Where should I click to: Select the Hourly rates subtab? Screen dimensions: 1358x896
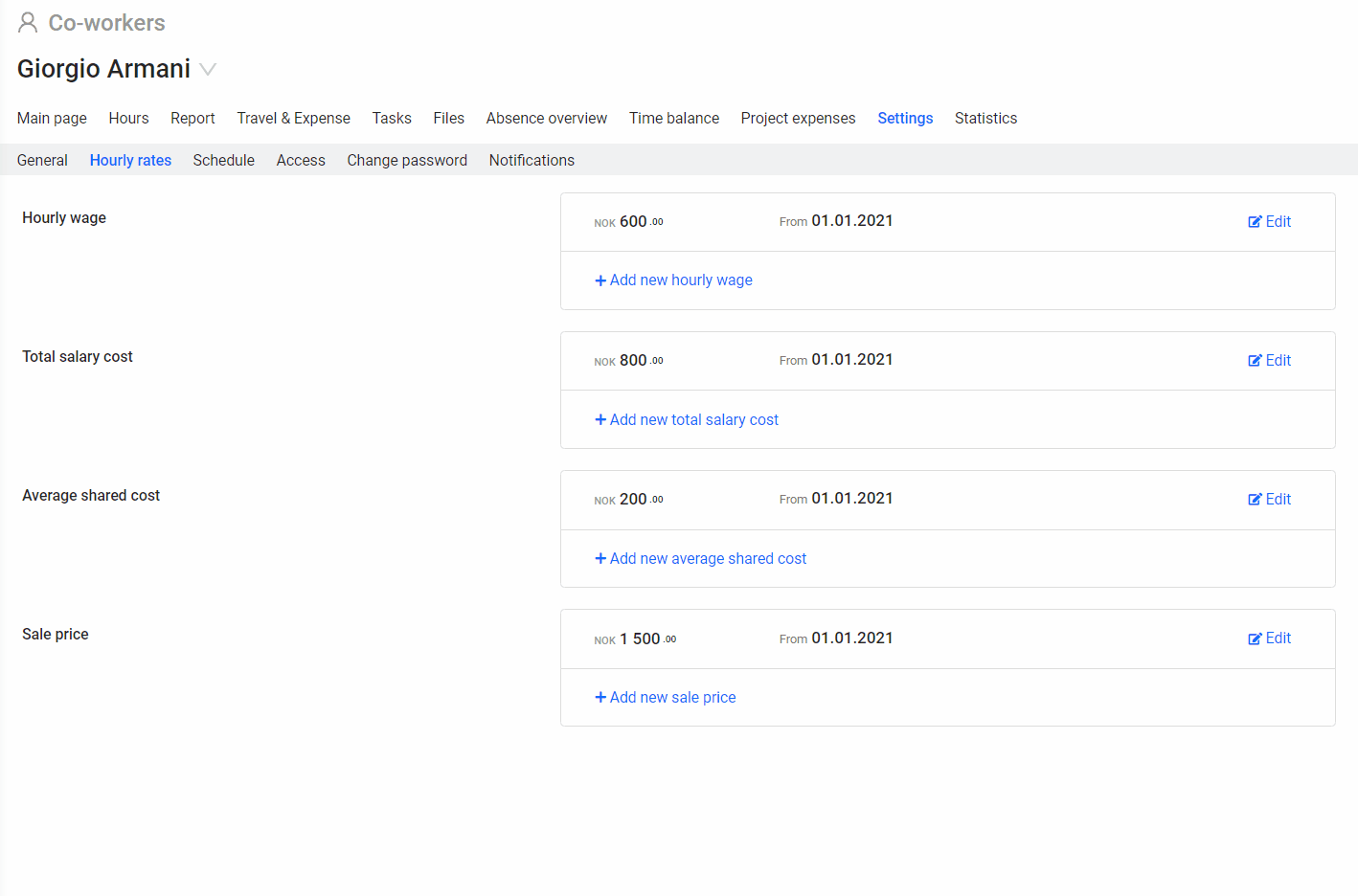[130, 160]
